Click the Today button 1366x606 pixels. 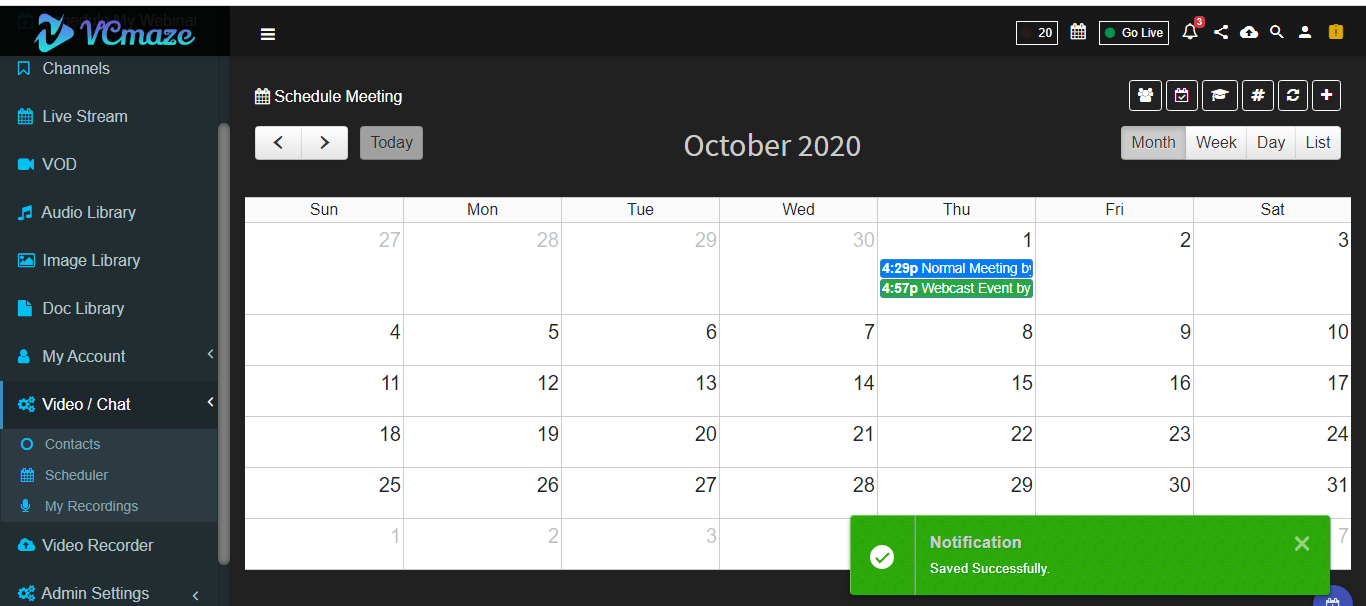tap(391, 142)
